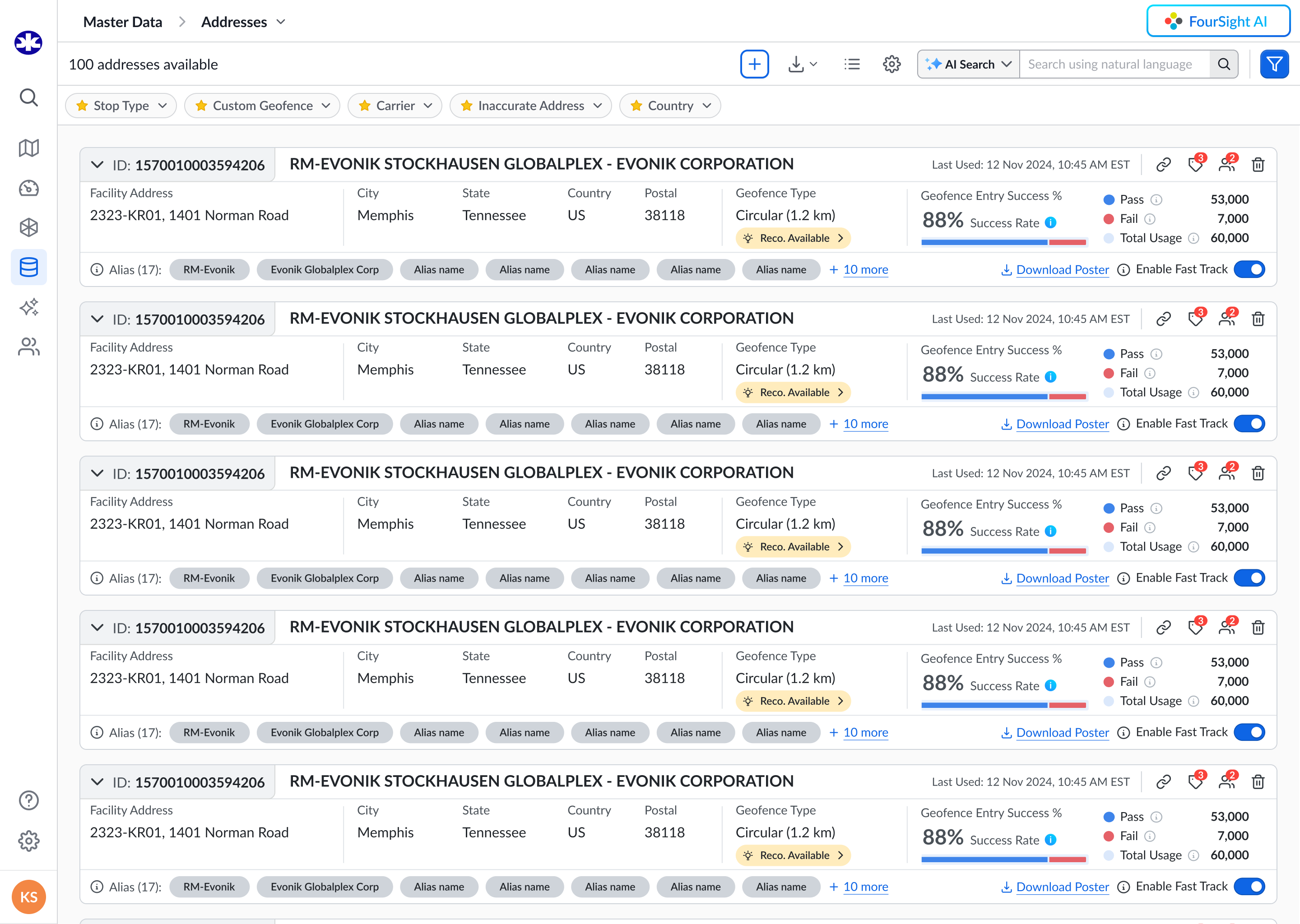
Task: Open the toolbar settings gear next to list view
Action: tap(891, 65)
